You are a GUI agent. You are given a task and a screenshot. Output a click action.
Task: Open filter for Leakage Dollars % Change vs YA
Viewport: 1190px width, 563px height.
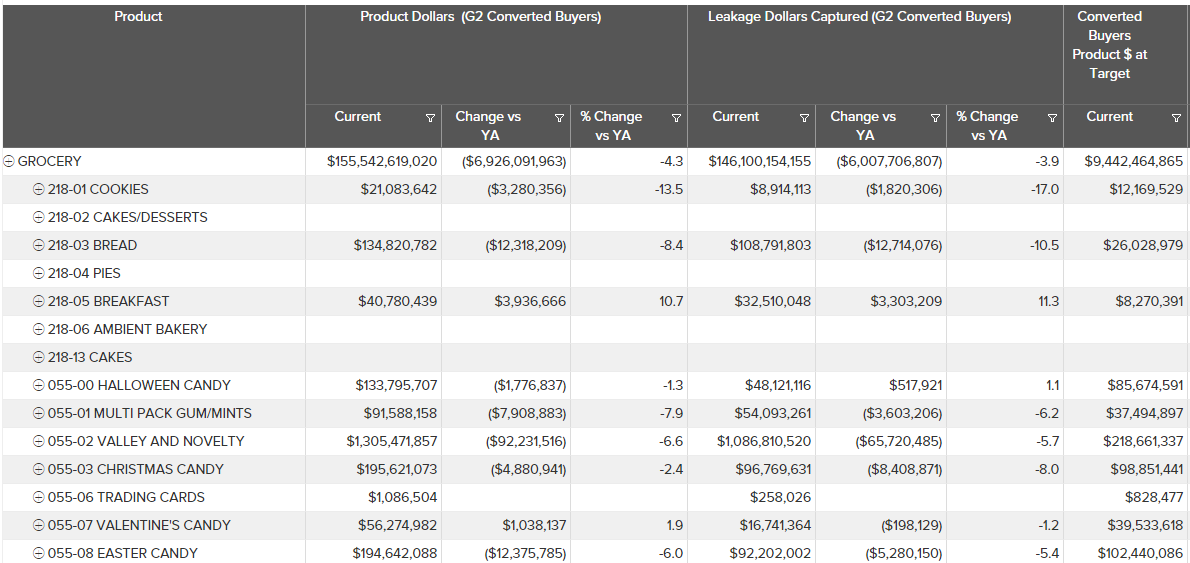pos(1052,118)
